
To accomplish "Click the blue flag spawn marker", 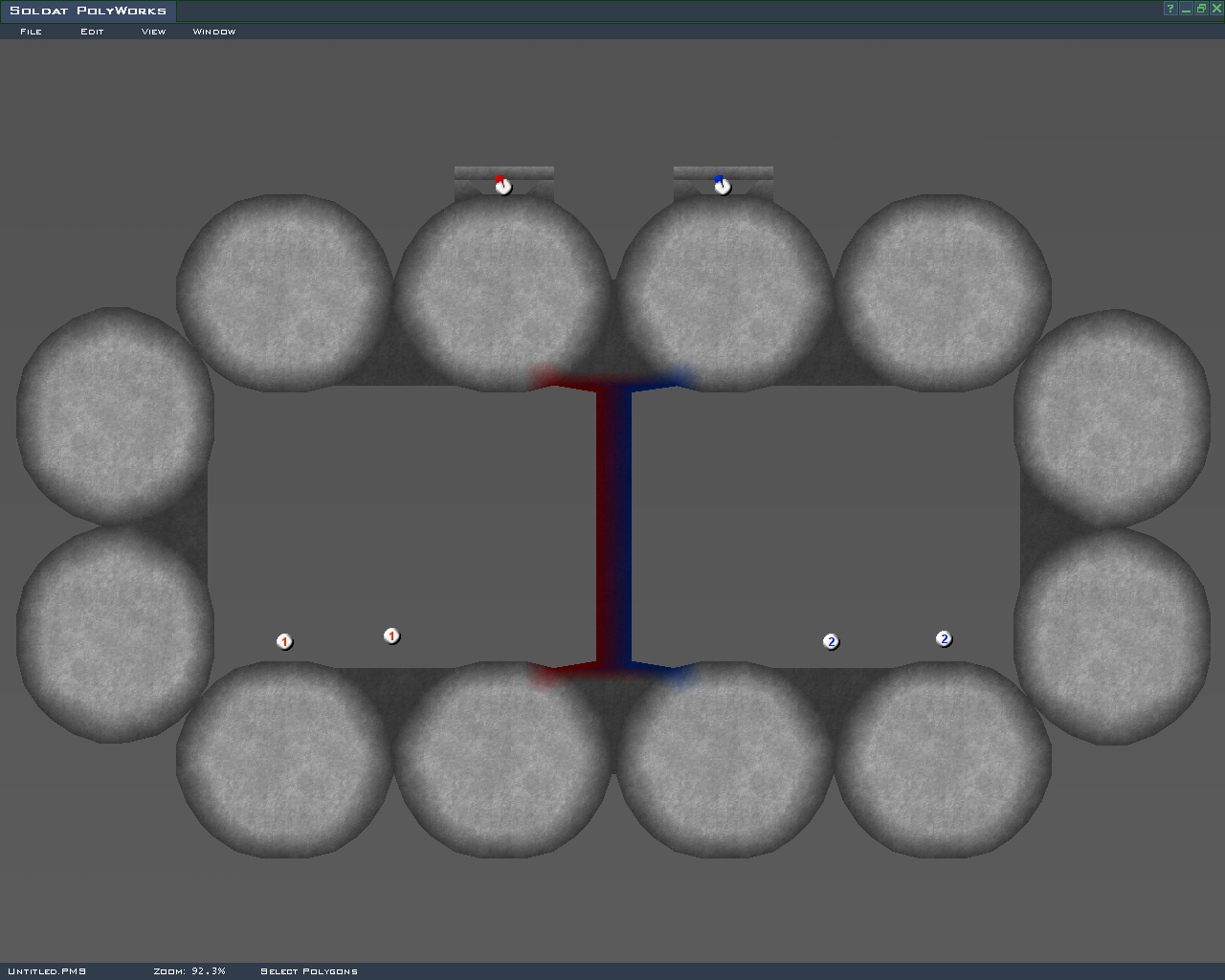I will point(723,186).
